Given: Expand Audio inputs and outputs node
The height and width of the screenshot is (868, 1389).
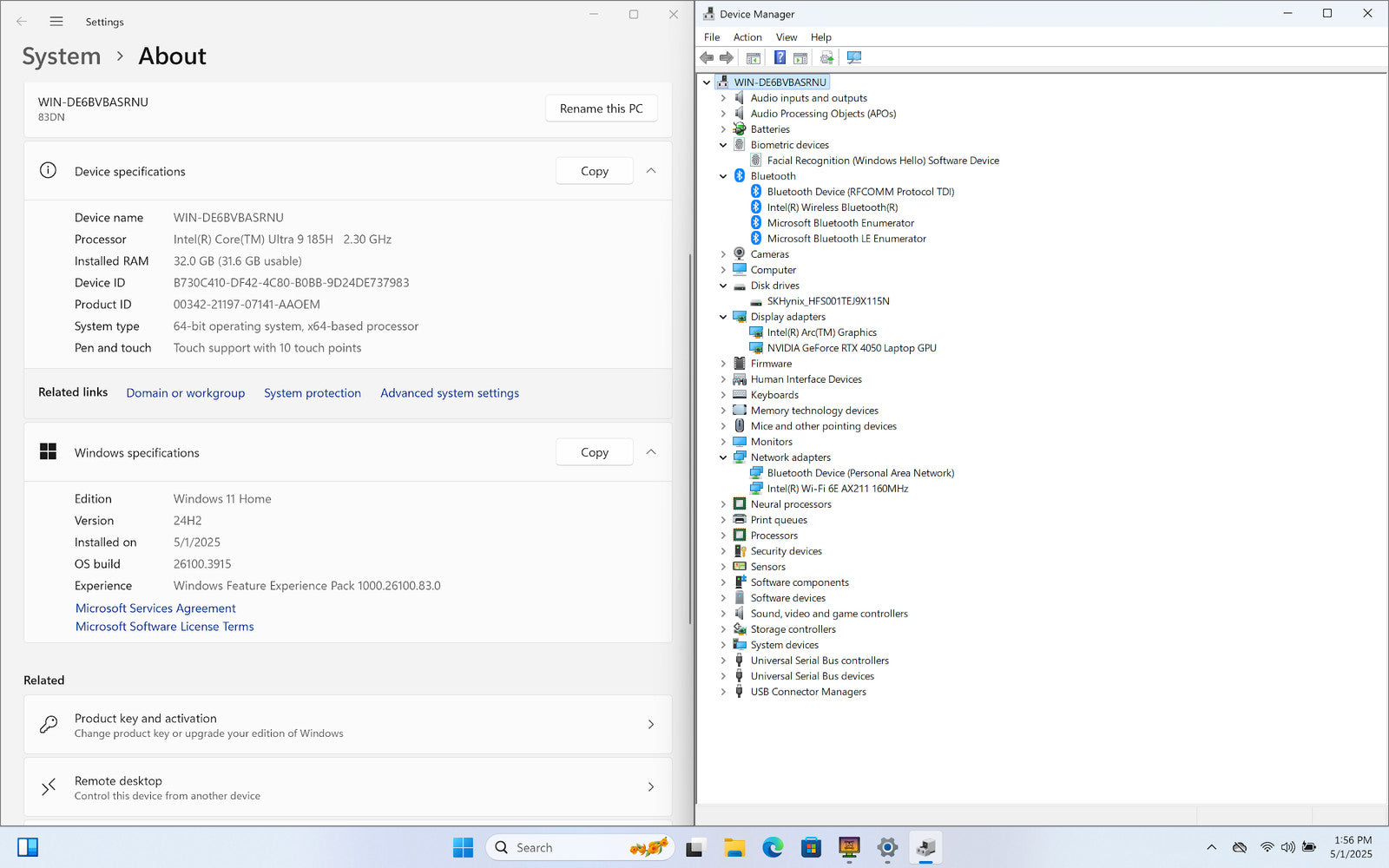Looking at the screenshot, I should [x=723, y=98].
